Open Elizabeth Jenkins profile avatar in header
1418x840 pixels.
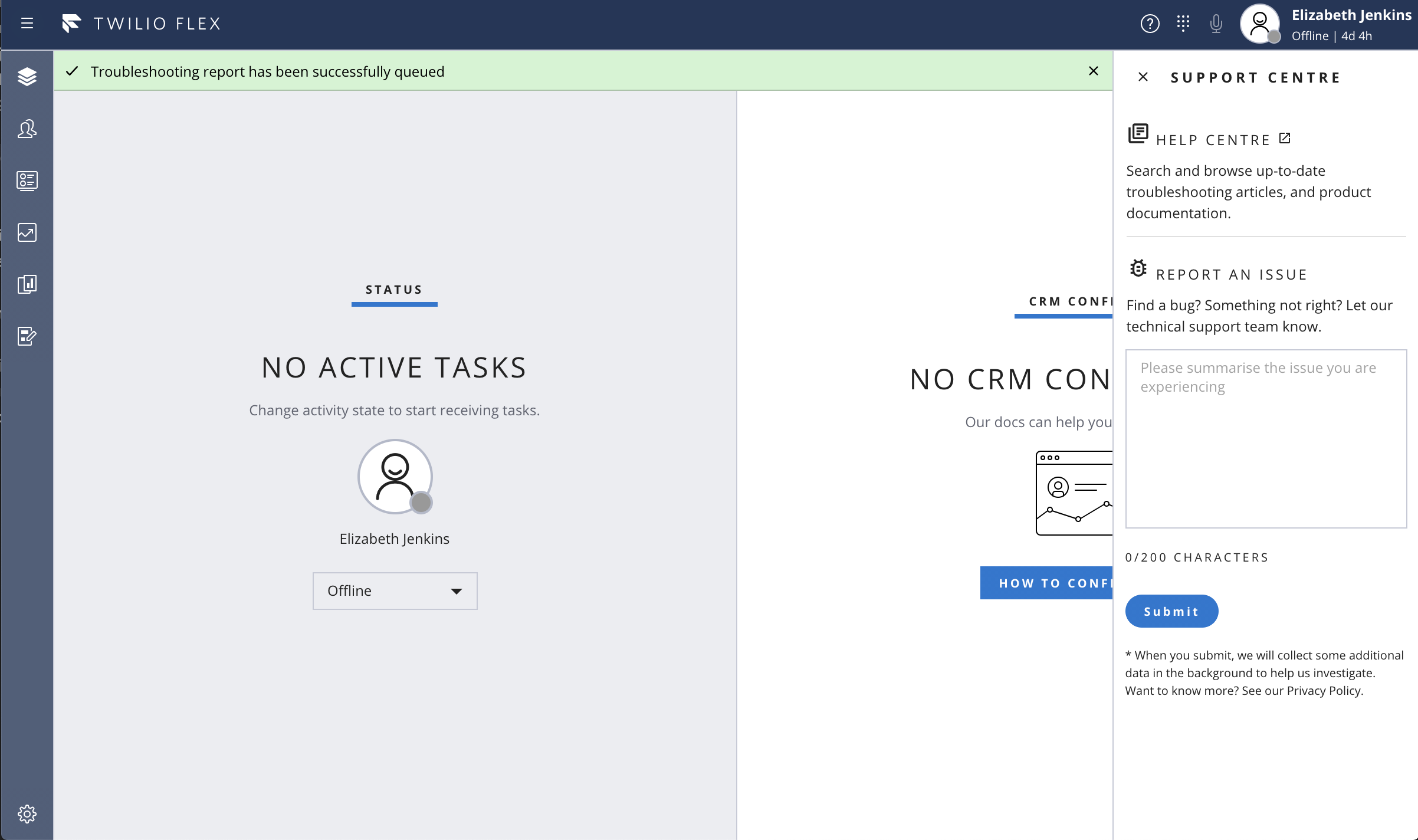(x=1260, y=24)
